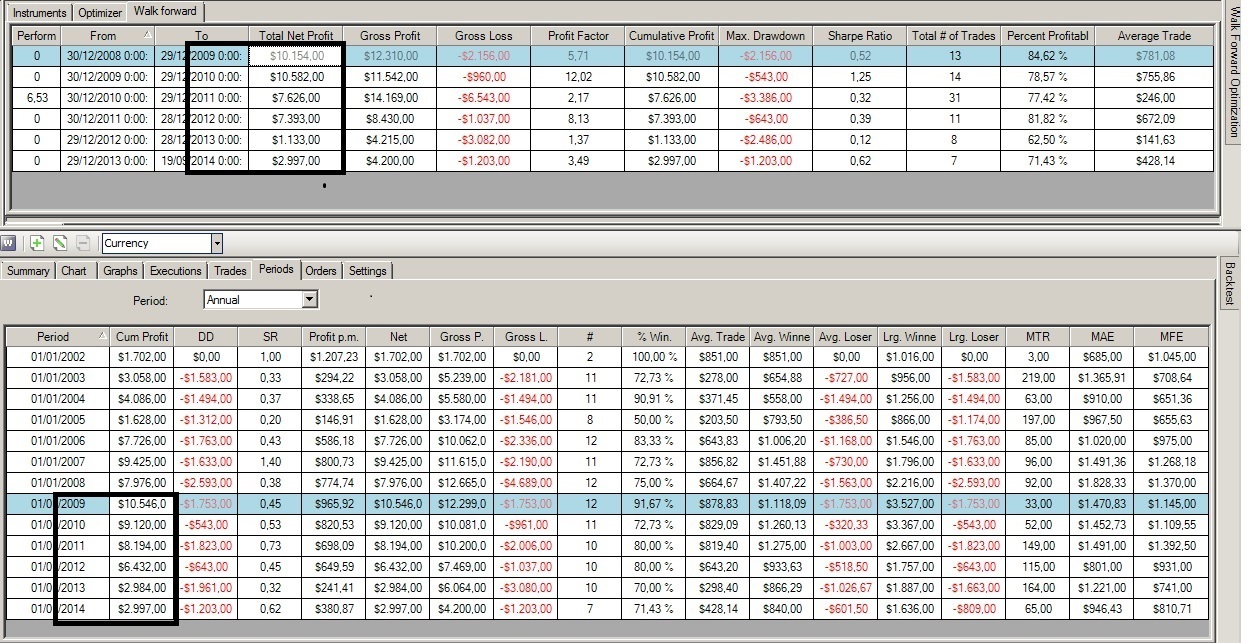Sort by Gross Profit column header

(x=390, y=36)
